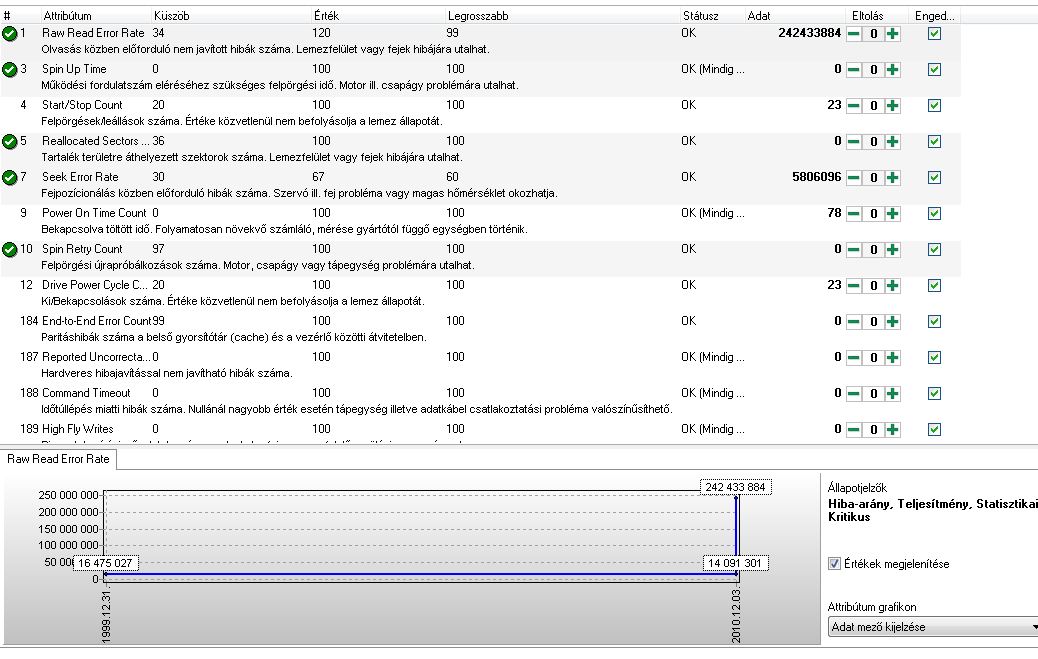This screenshot has width=1038, height=659.
Task: Decrease offset for Spin Retry Count
Action: (x=854, y=250)
